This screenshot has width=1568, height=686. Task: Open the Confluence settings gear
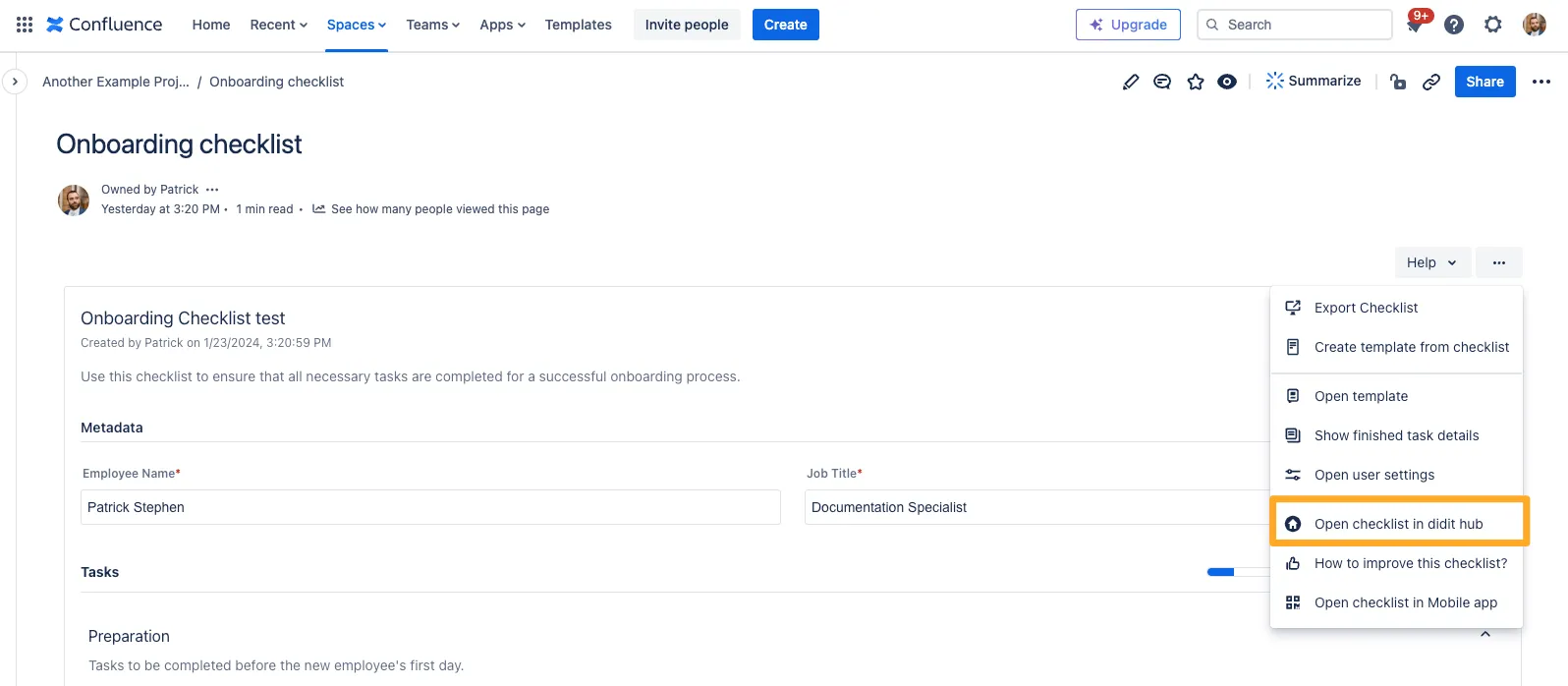pos(1493,25)
